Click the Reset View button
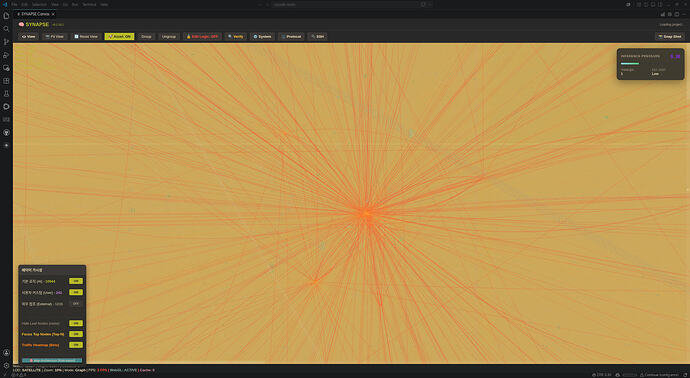The image size is (690, 378). (x=86, y=37)
